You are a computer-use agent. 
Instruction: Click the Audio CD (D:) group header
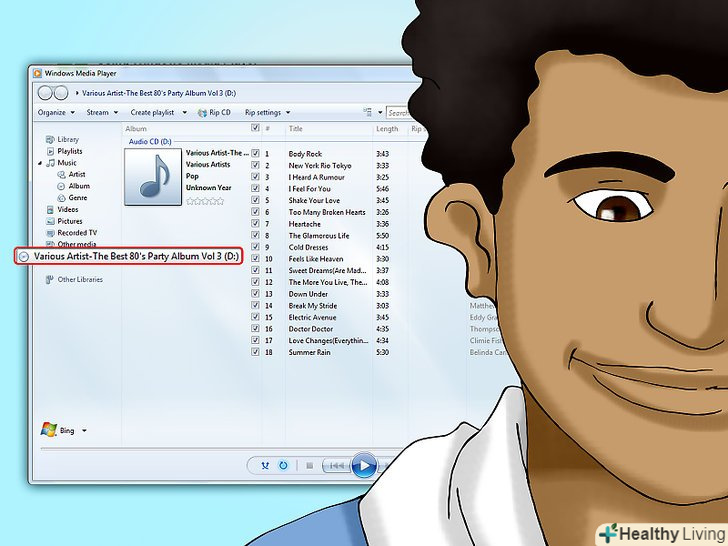pyautogui.click(x=150, y=141)
